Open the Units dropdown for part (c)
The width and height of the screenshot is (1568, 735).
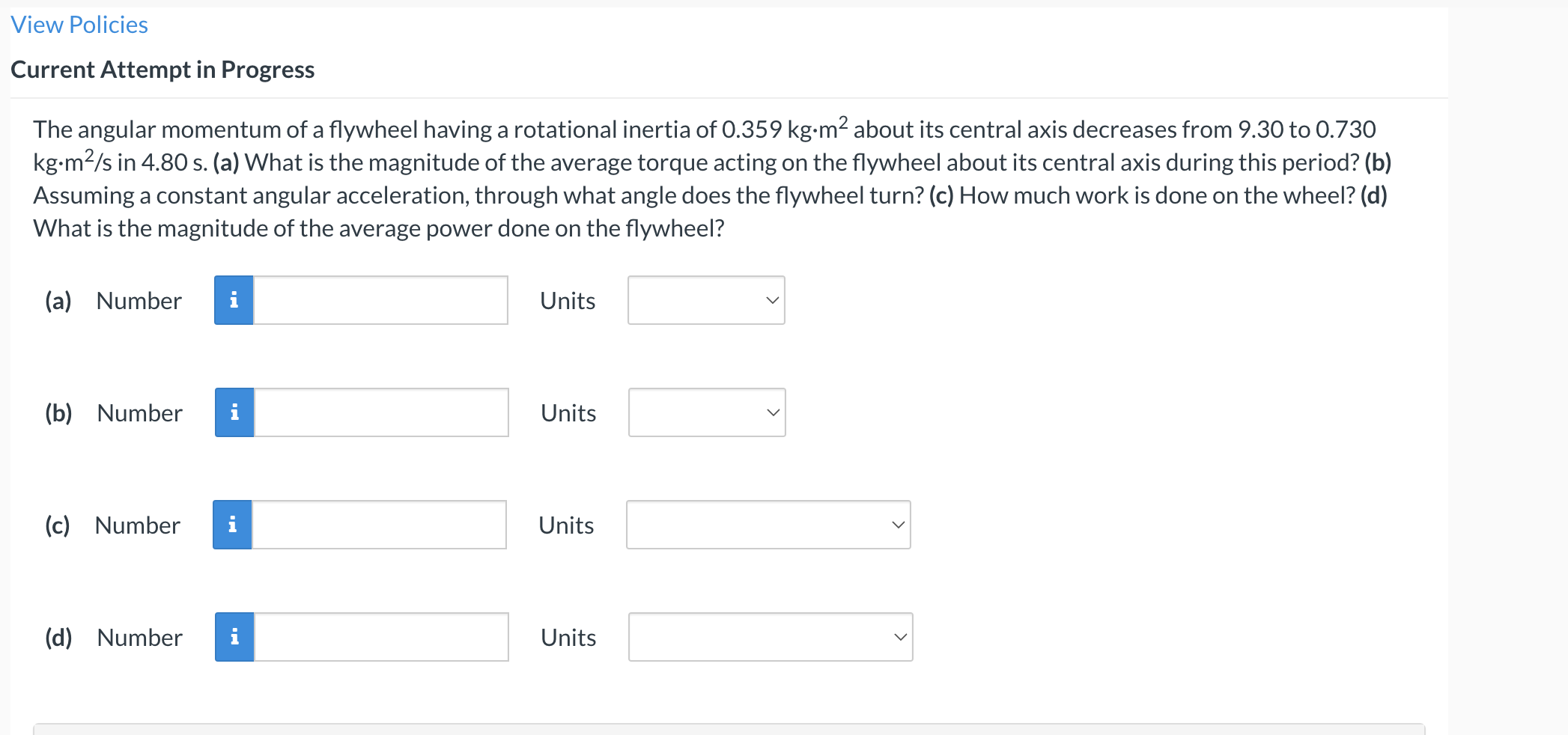pos(768,525)
